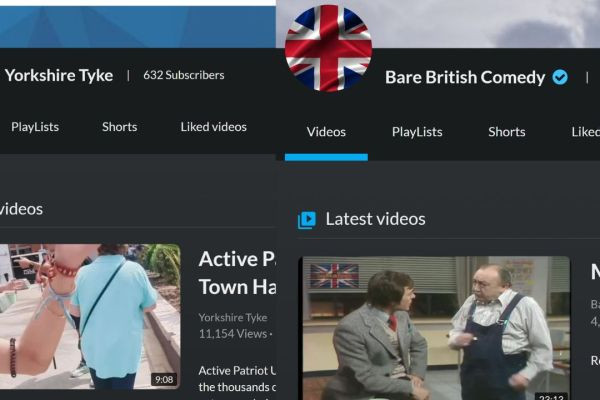Image resolution: width=600 pixels, height=400 pixels.
Task: Click the Bare British Comedy channel title
Action: (x=465, y=77)
